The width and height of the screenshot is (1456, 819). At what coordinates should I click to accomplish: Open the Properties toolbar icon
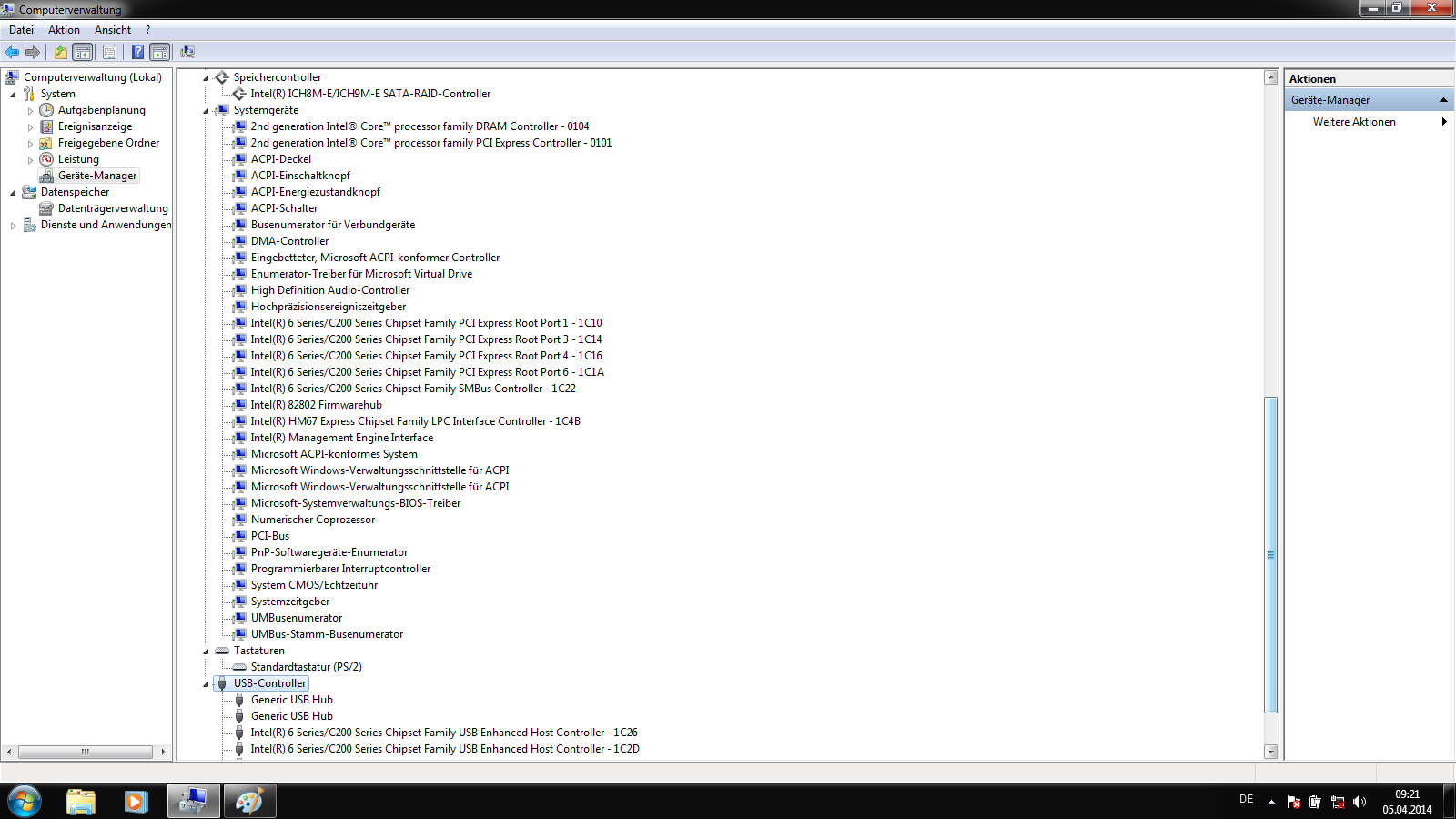click(109, 52)
